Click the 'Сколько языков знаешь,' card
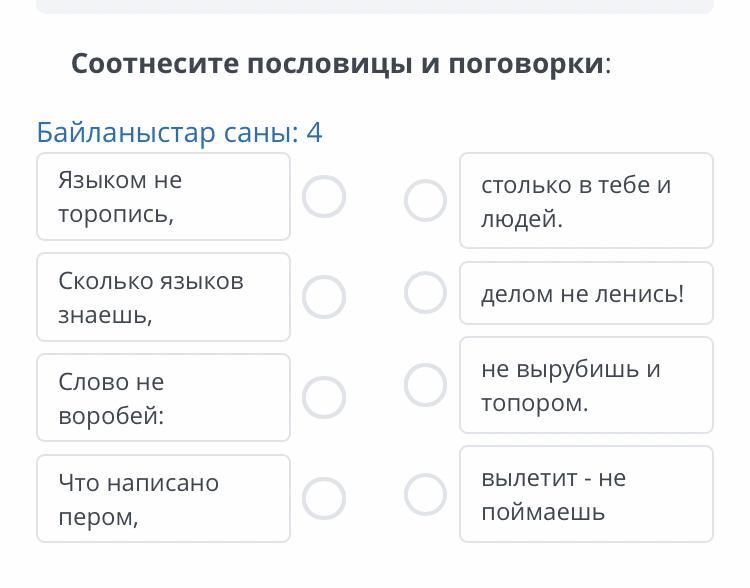The image size is (750, 588). [163, 297]
